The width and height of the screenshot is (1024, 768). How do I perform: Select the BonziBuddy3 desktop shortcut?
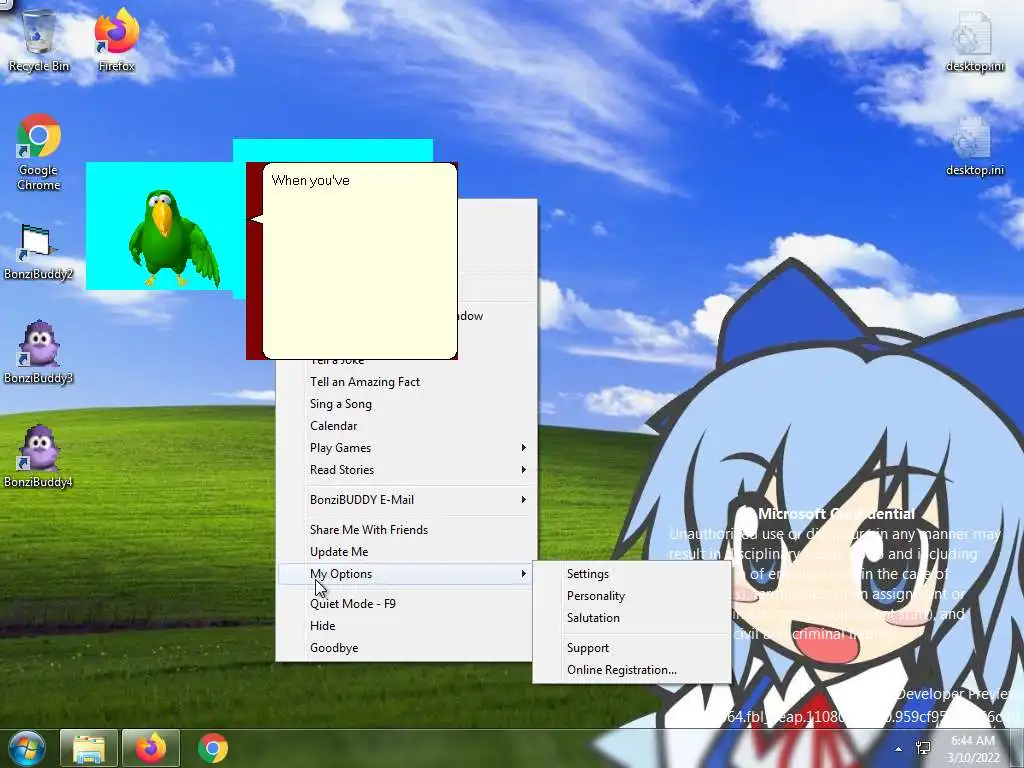click(39, 353)
